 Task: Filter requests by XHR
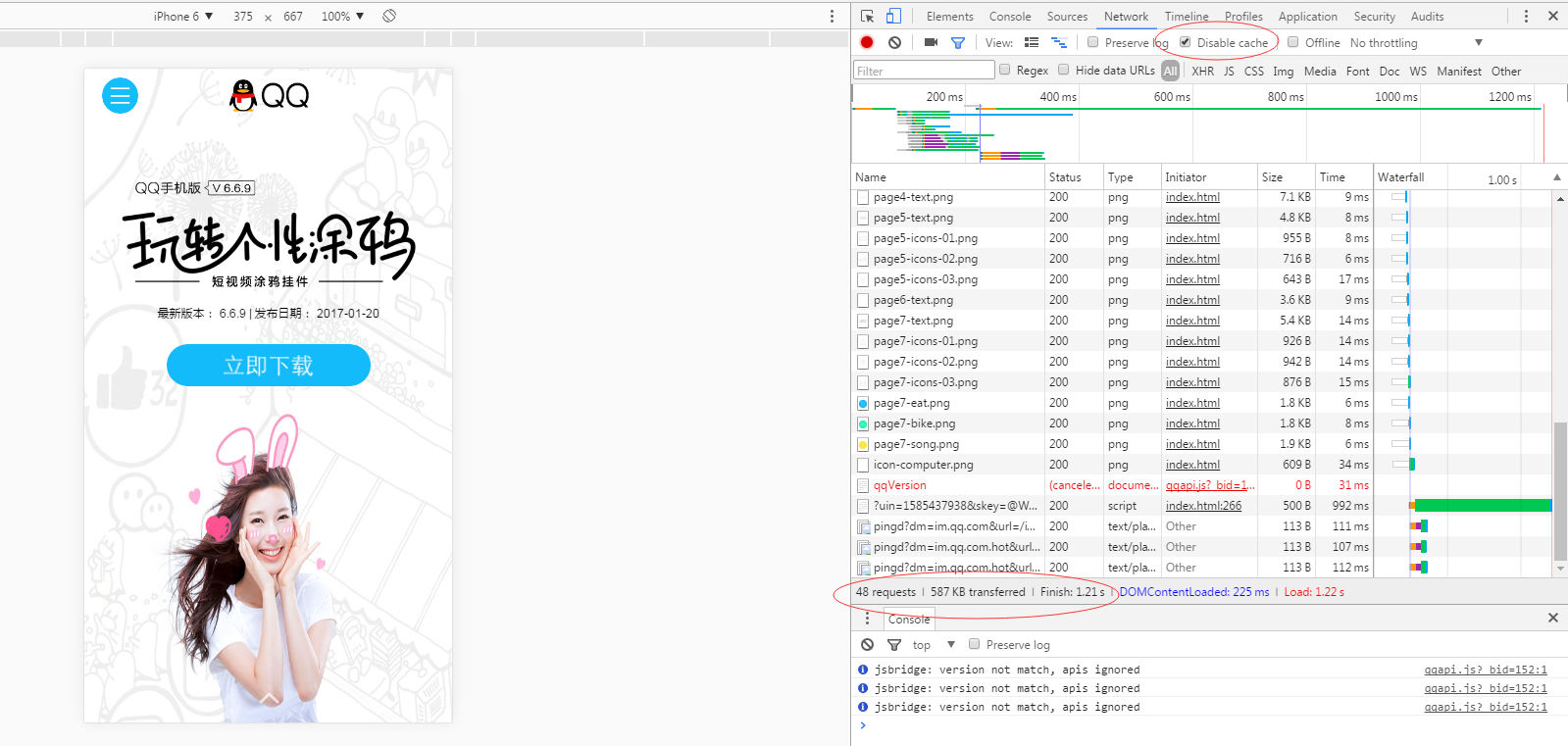(1202, 71)
